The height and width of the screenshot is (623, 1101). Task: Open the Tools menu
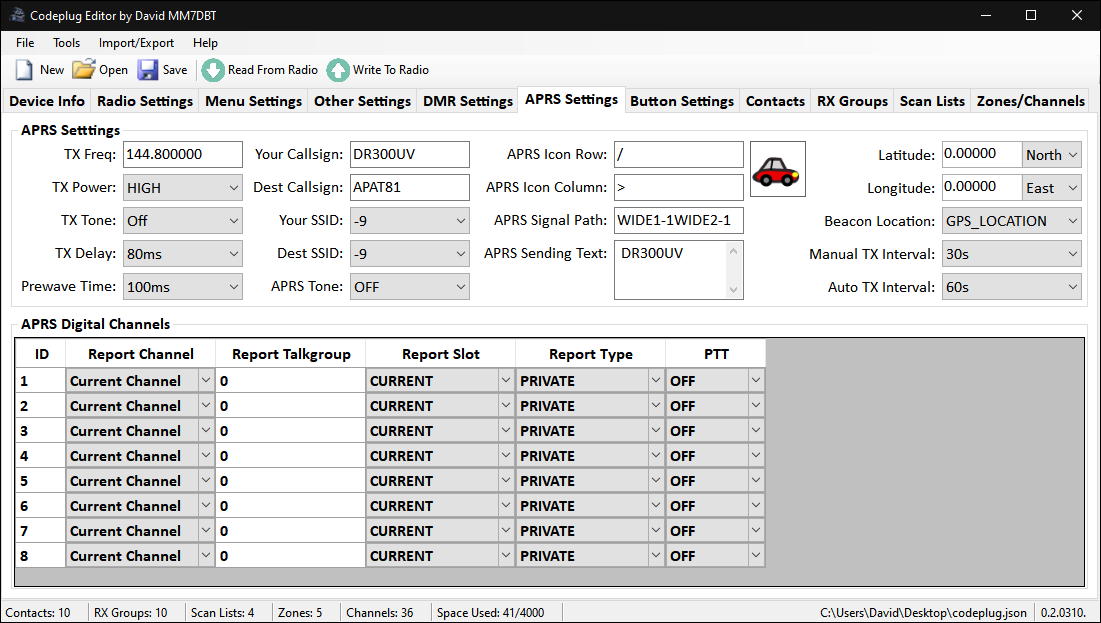[66, 43]
